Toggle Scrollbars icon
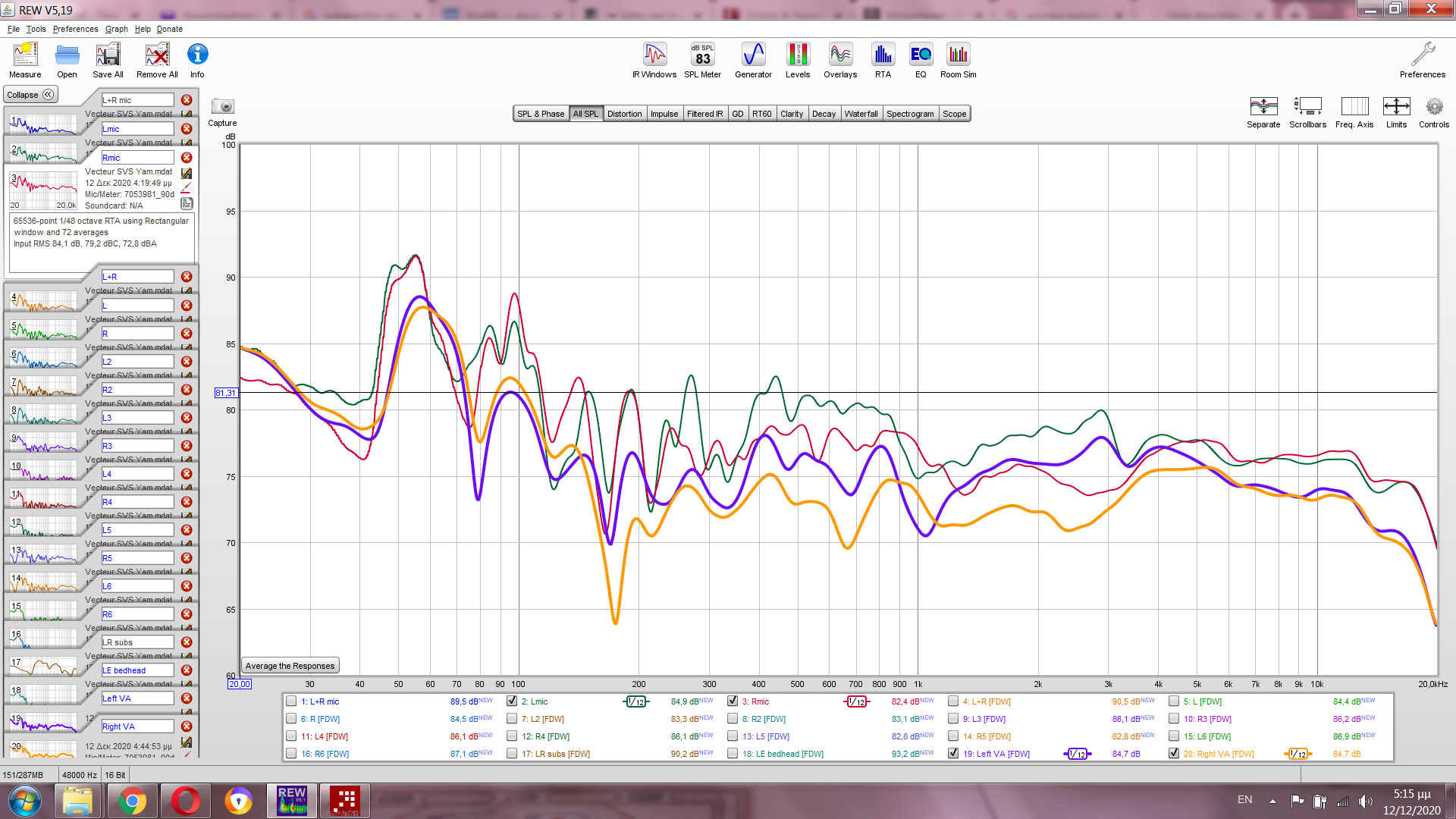Image resolution: width=1456 pixels, height=819 pixels. point(1307,112)
